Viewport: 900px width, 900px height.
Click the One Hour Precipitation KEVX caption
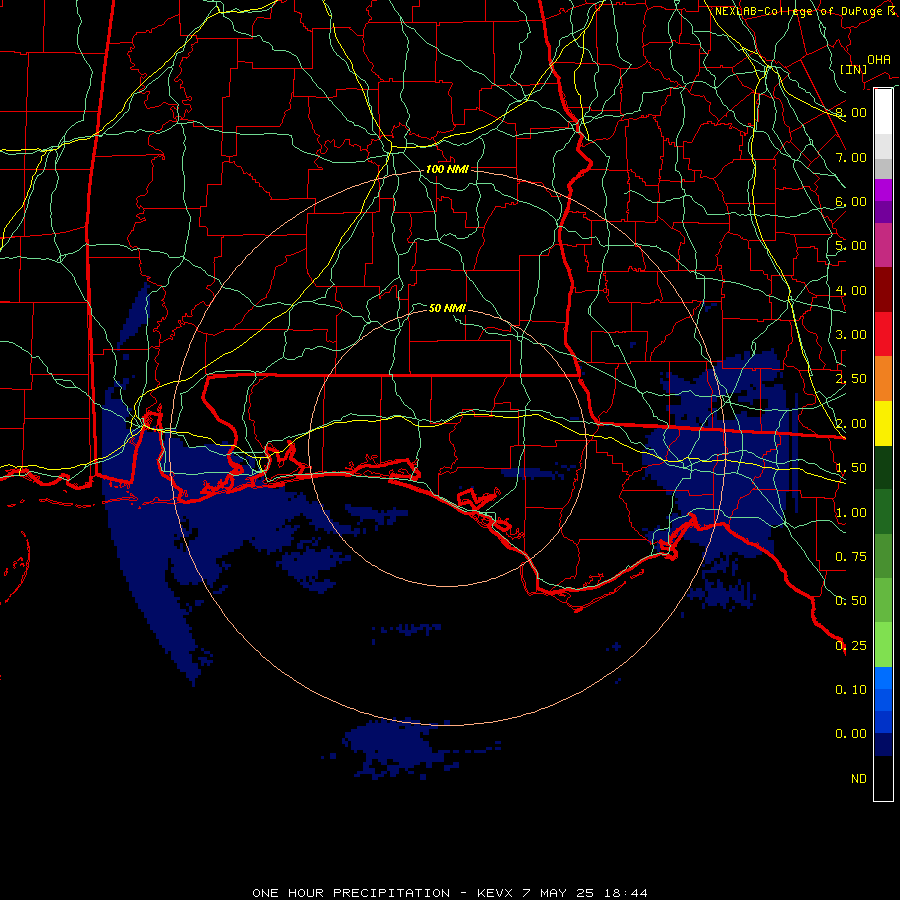(450, 893)
